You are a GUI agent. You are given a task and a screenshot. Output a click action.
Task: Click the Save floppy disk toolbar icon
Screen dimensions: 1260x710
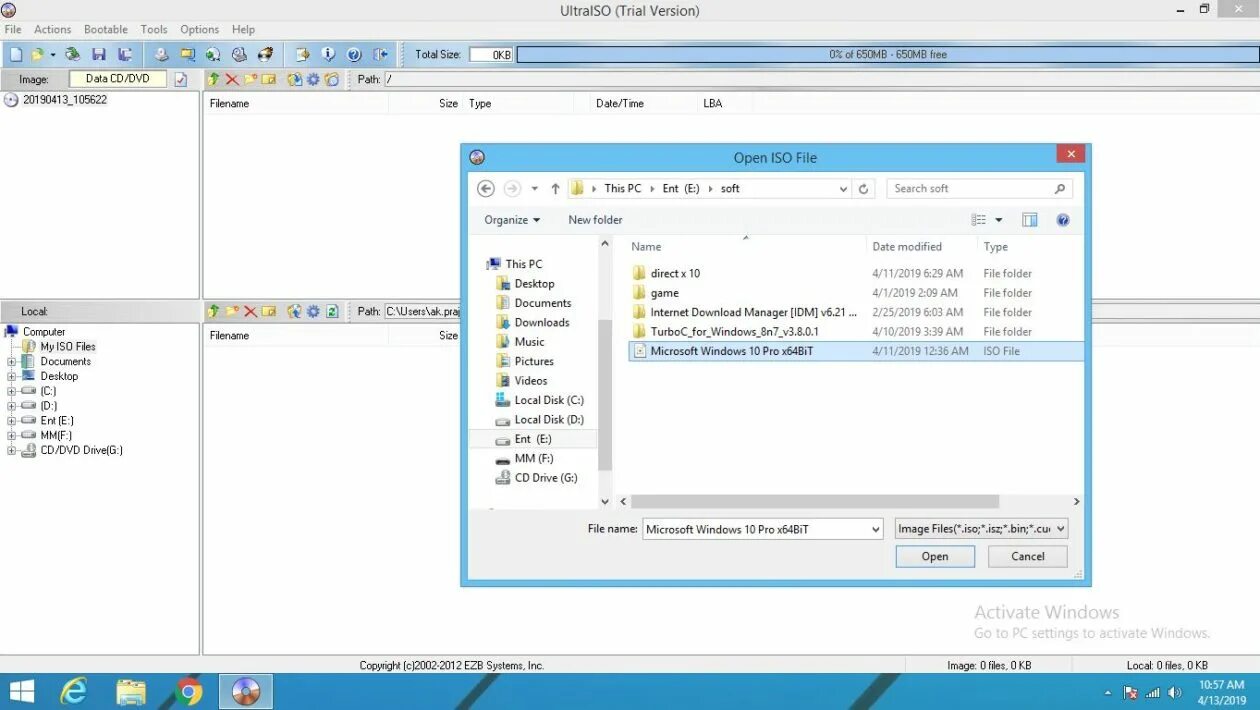[99, 54]
